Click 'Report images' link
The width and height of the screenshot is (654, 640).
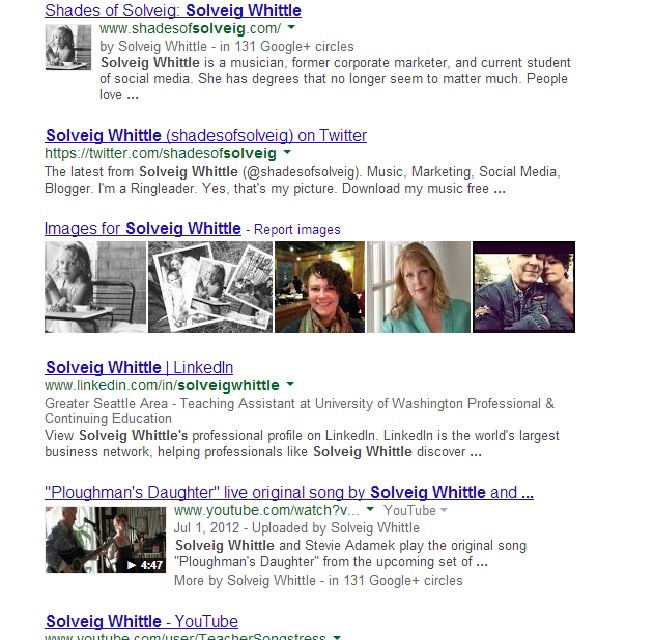click(297, 229)
